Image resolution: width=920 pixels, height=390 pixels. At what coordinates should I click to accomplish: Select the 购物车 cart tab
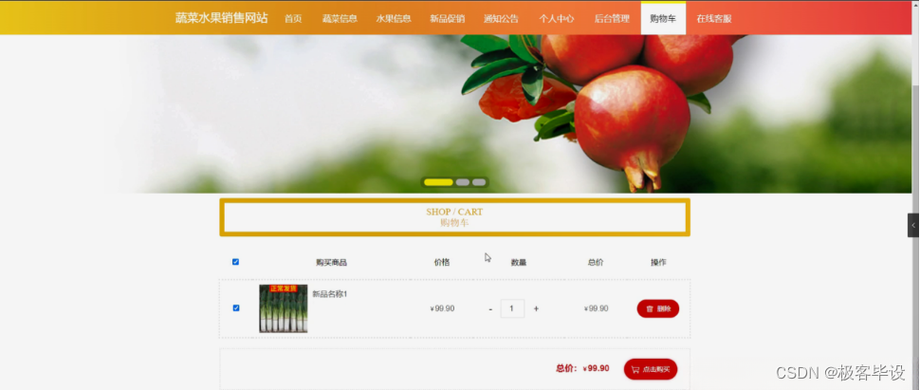click(663, 19)
